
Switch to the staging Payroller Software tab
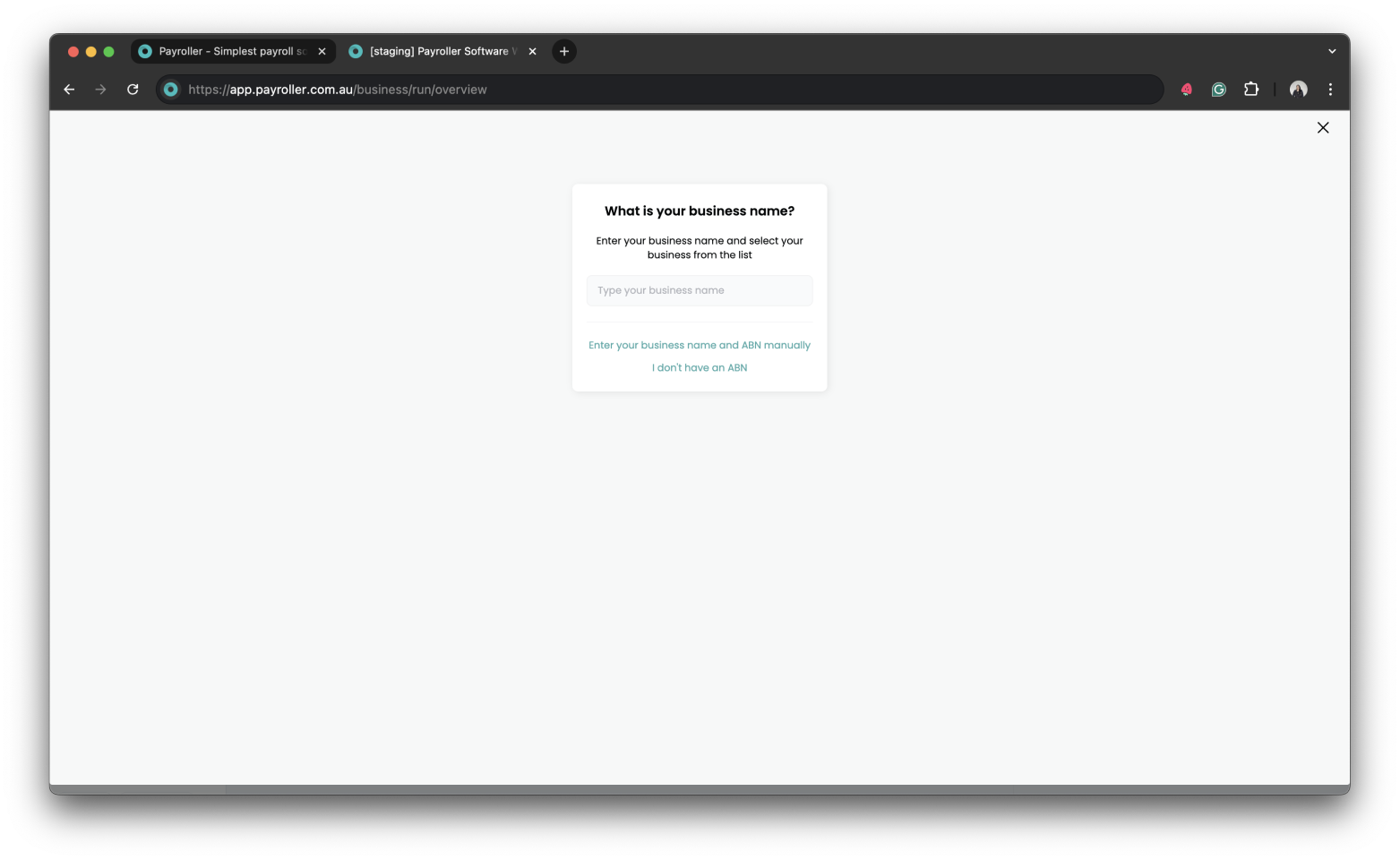pyautogui.click(x=439, y=51)
